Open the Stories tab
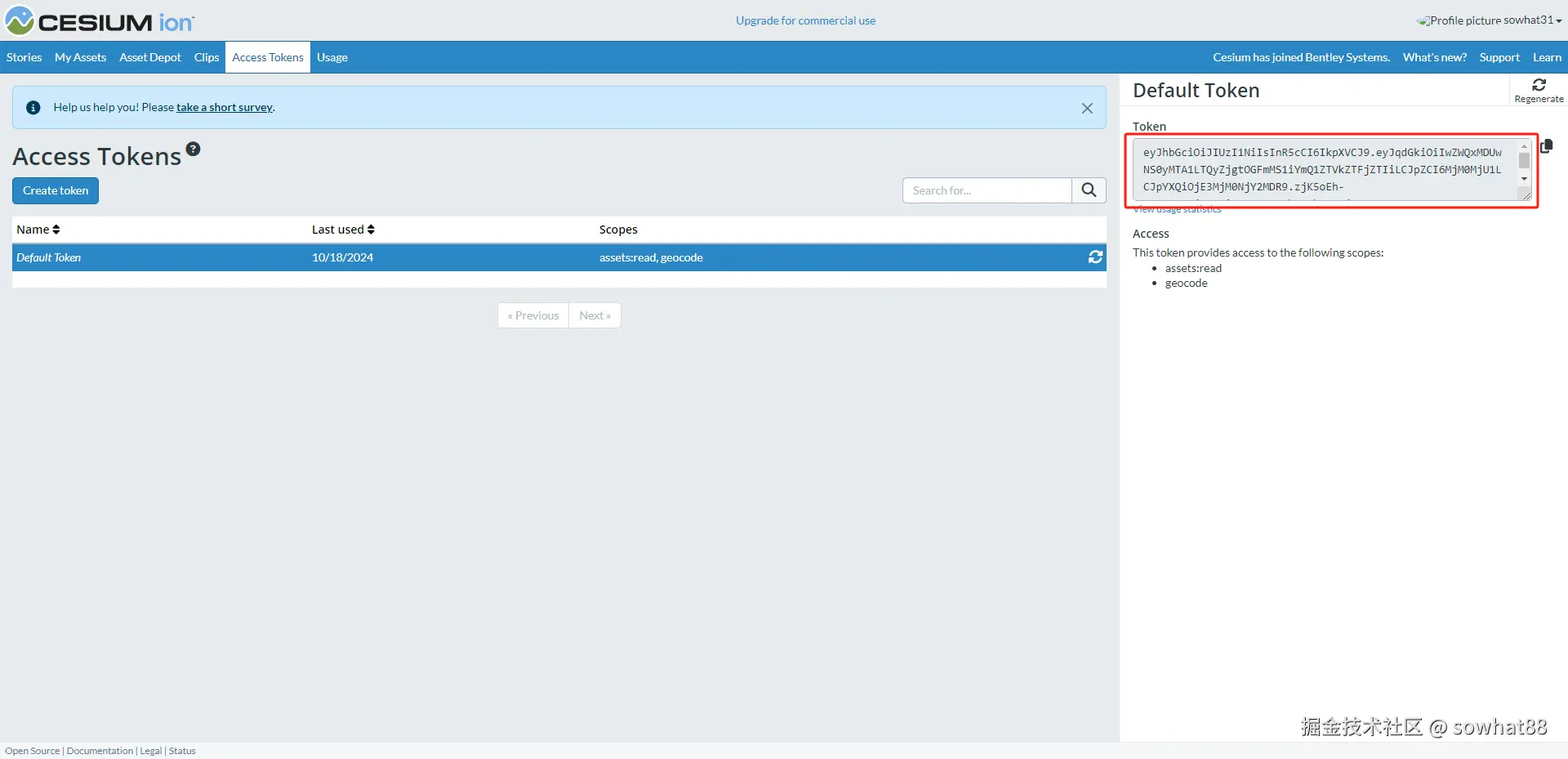1568x759 pixels. 24,57
